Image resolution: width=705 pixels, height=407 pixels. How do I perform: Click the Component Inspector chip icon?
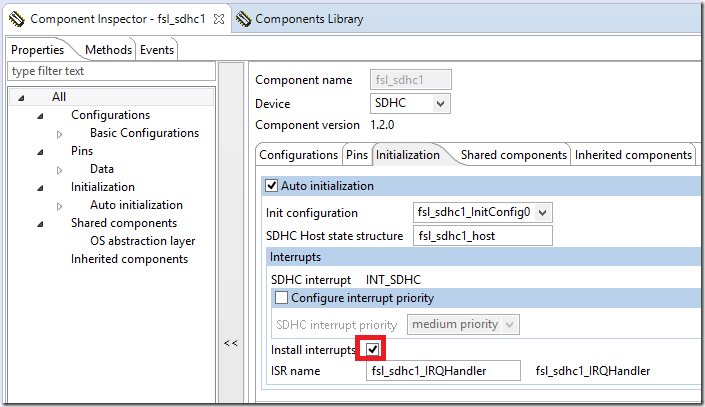(17, 19)
